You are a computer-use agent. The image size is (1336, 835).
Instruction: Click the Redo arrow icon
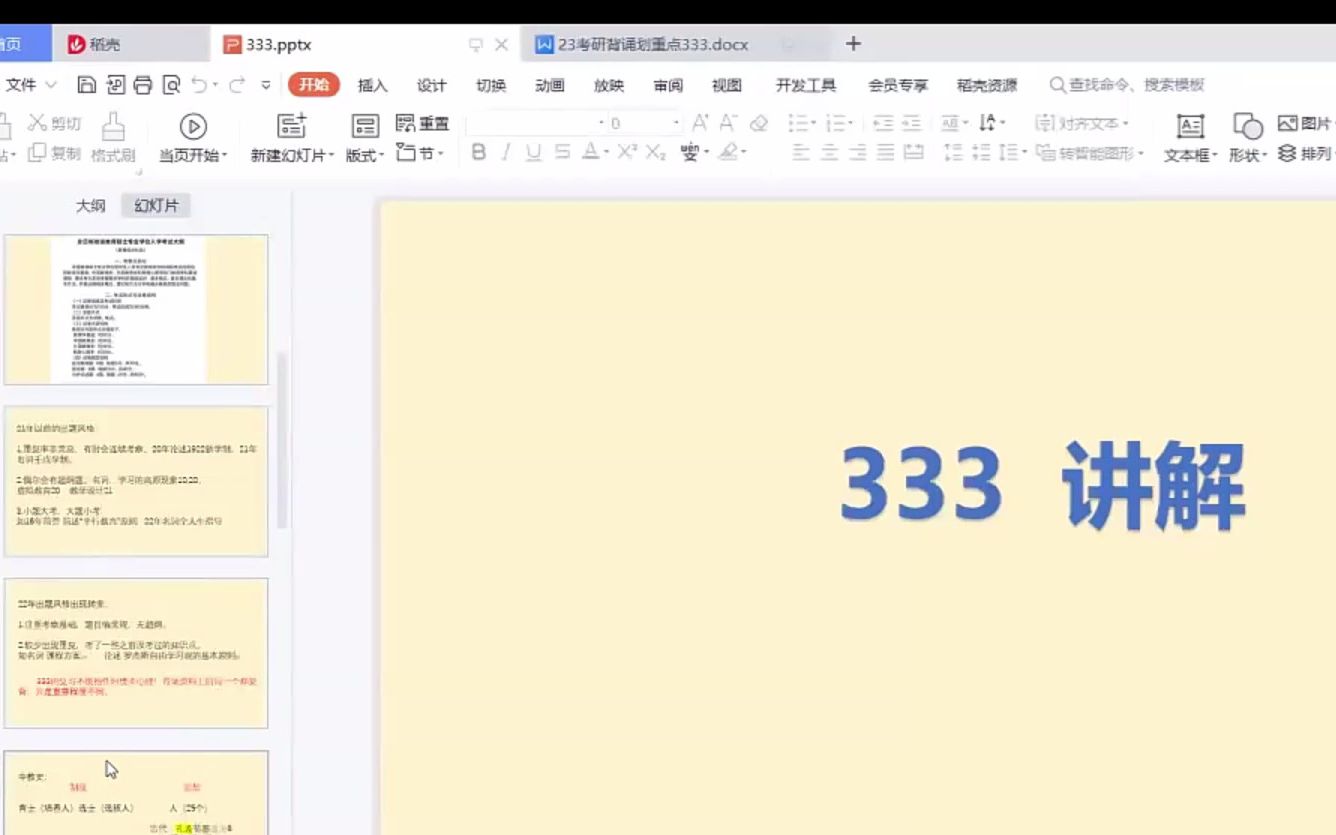click(237, 85)
